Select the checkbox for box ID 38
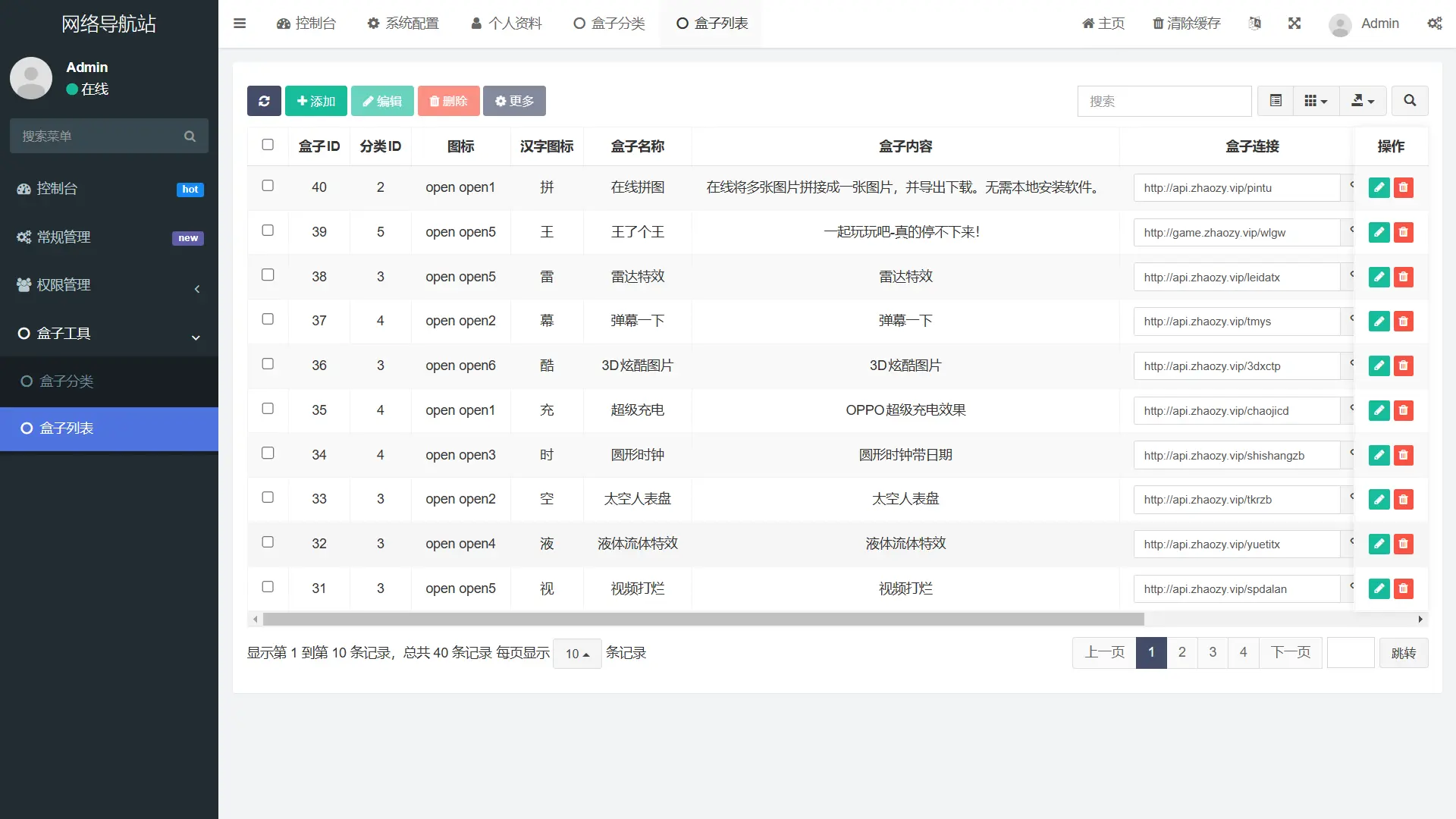The image size is (1456, 819). [268, 275]
